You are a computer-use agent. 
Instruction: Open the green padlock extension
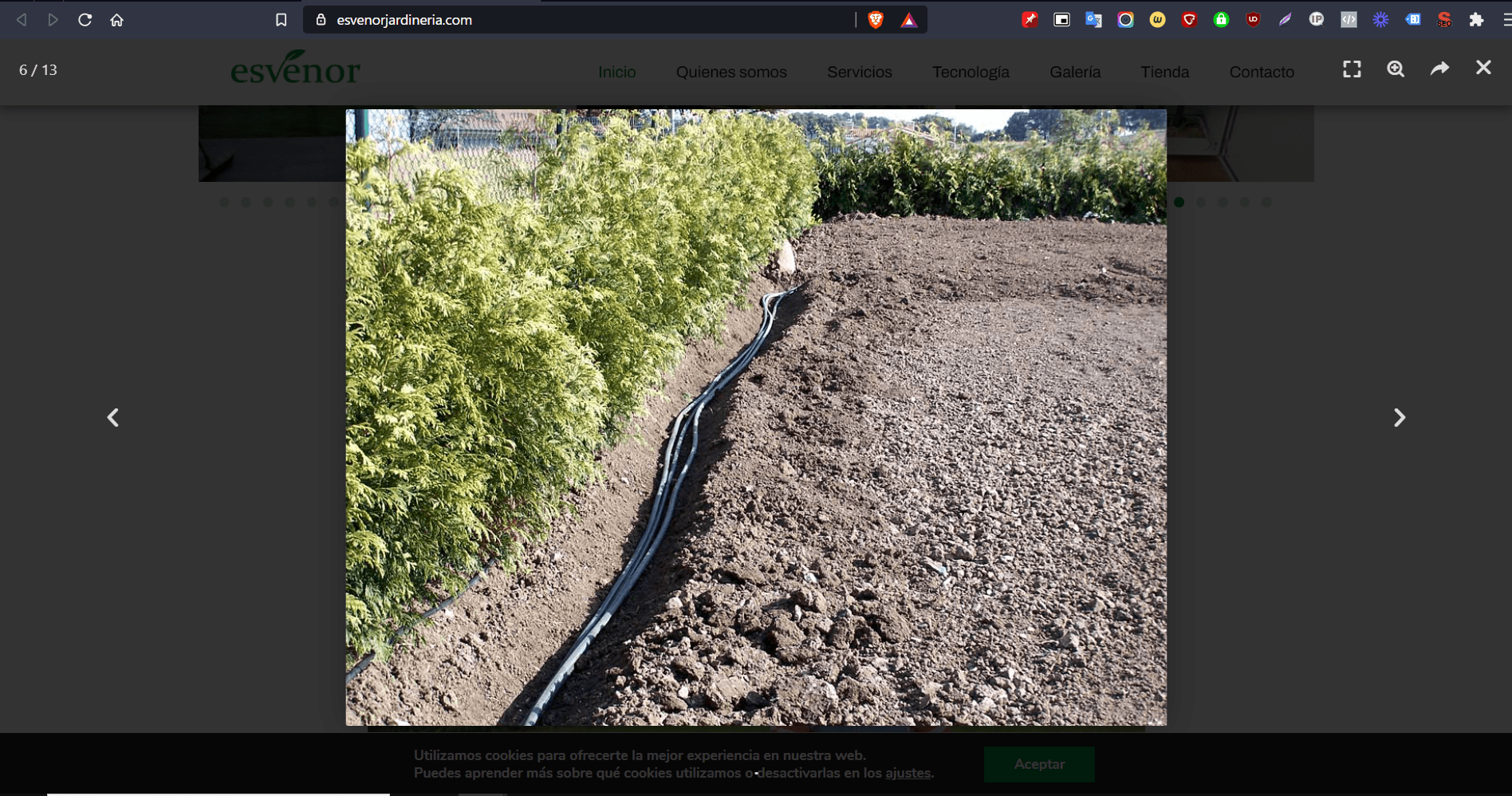[x=1221, y=20]
